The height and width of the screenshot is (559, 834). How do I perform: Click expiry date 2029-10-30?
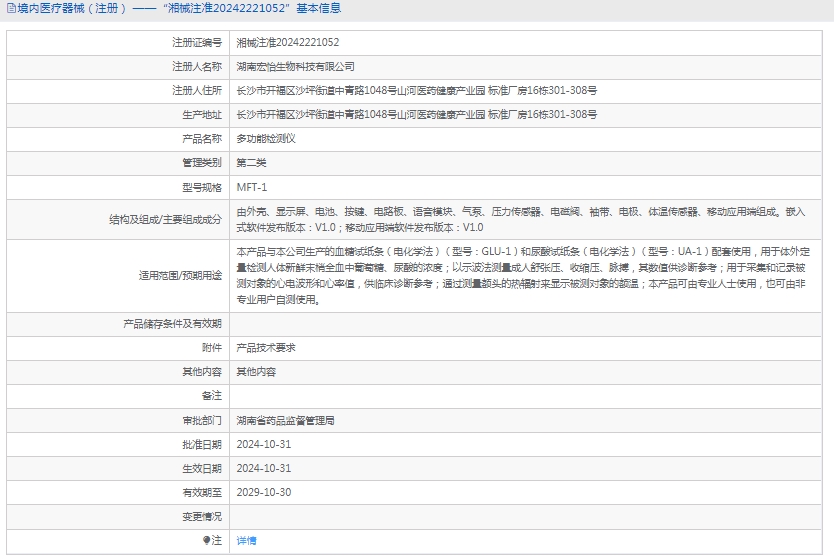point(263,492)
